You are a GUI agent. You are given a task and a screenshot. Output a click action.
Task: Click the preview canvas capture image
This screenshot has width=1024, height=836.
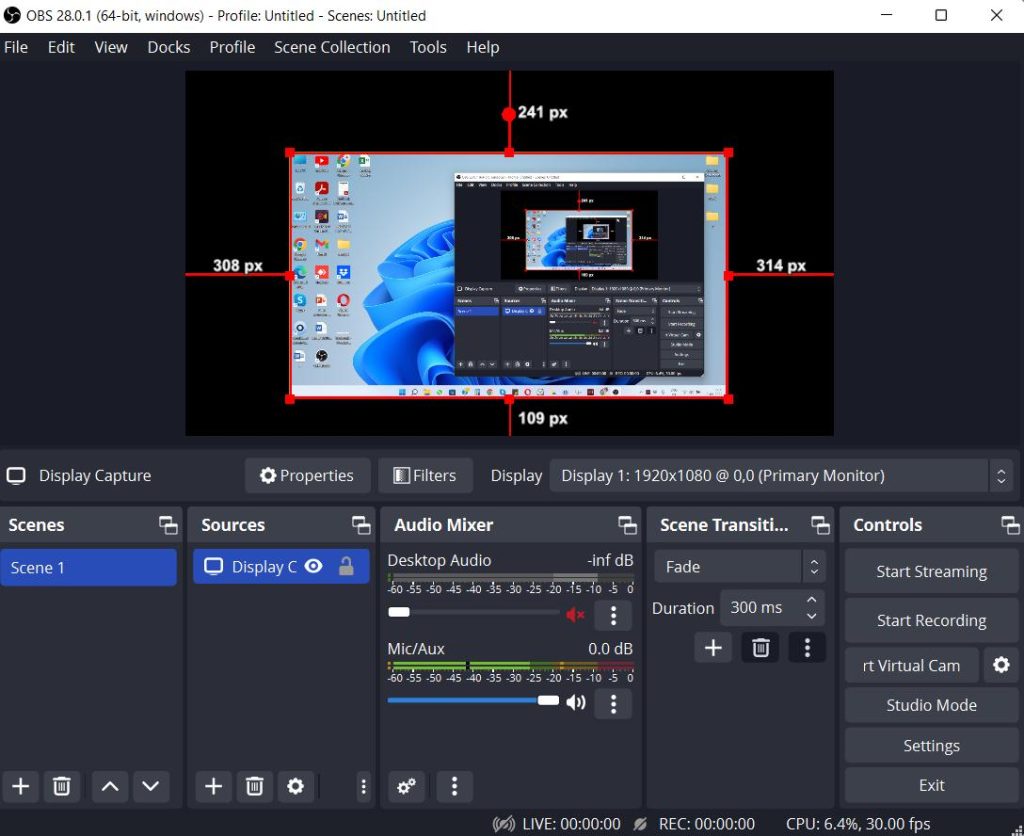coord(509,275)
